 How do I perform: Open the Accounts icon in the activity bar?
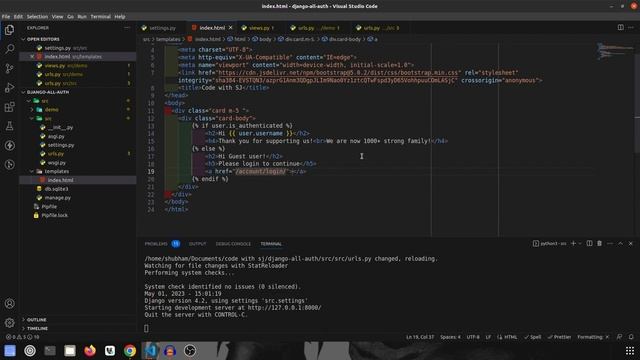coord(9,303)
